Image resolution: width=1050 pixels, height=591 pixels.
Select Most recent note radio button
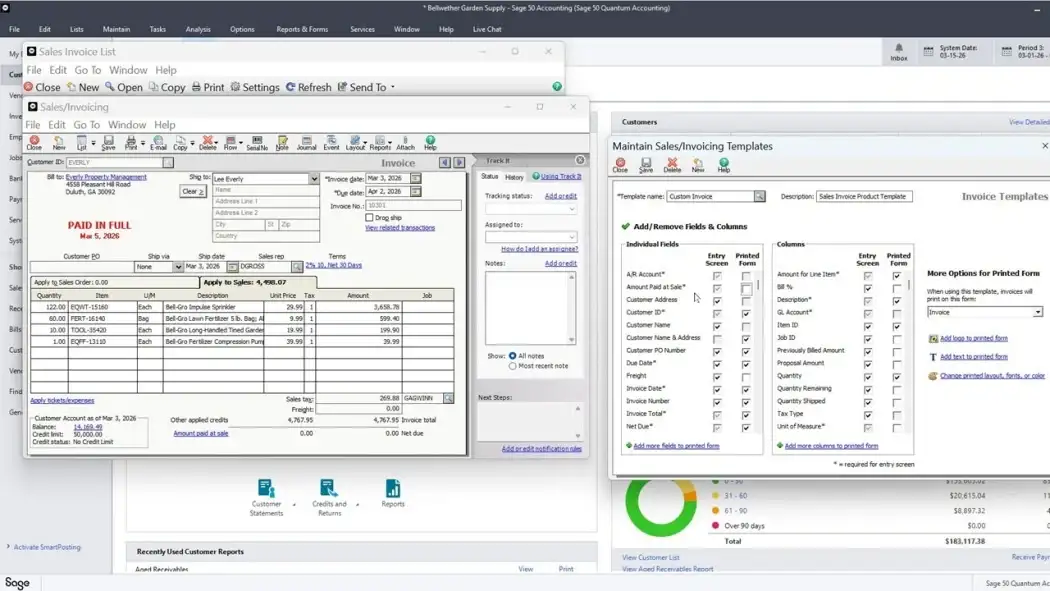(x=512, y=366)
